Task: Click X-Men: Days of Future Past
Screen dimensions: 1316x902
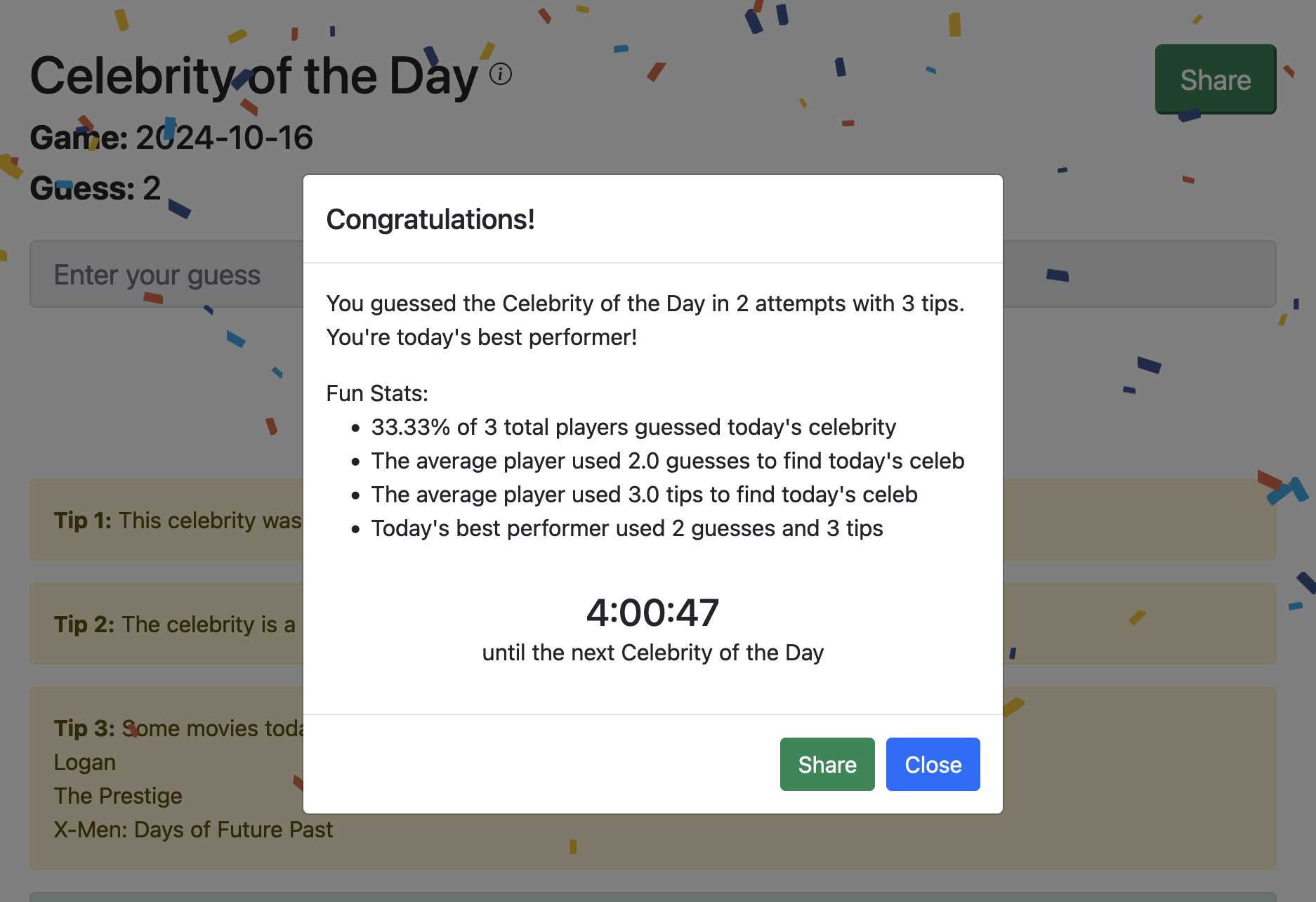Action: point(194,829)
